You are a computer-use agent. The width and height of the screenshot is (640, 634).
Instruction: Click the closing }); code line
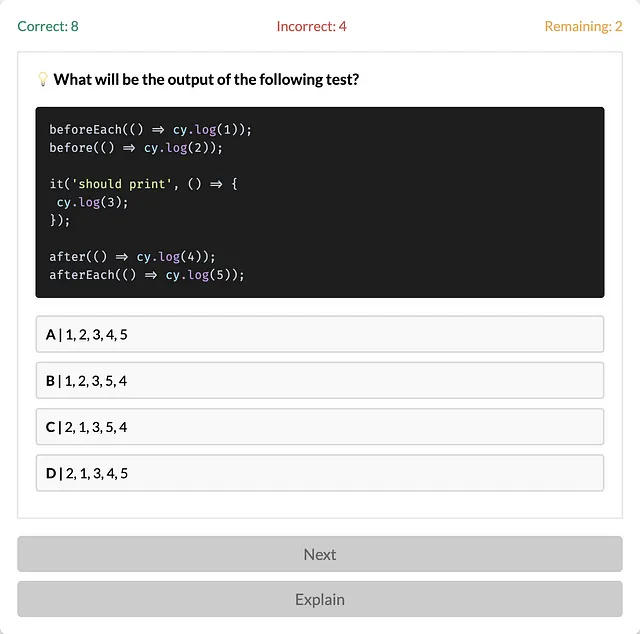click(x=60, y=220)
